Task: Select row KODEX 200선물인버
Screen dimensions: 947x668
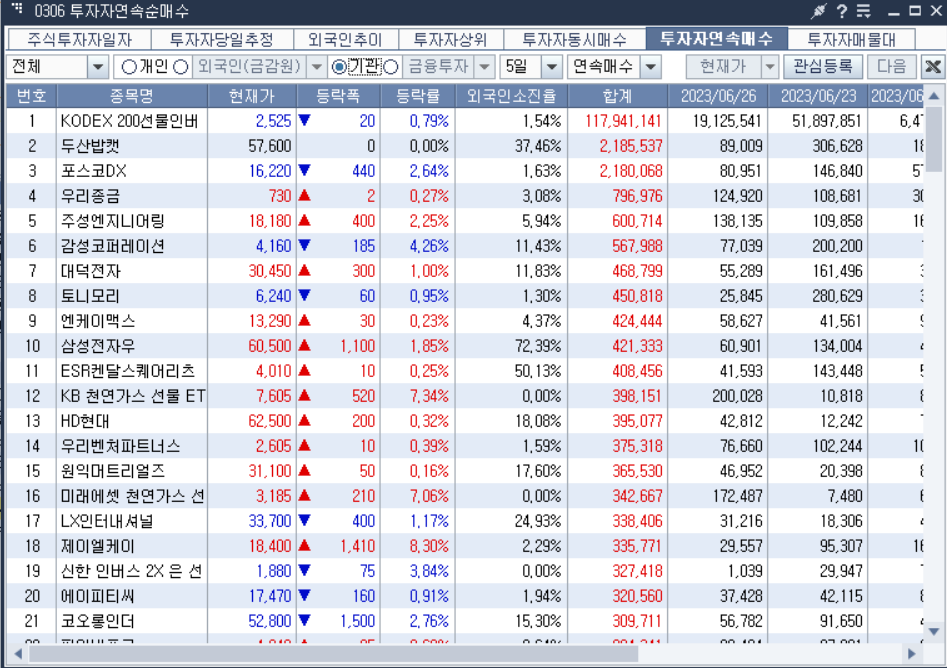Action: coord(465,121)
